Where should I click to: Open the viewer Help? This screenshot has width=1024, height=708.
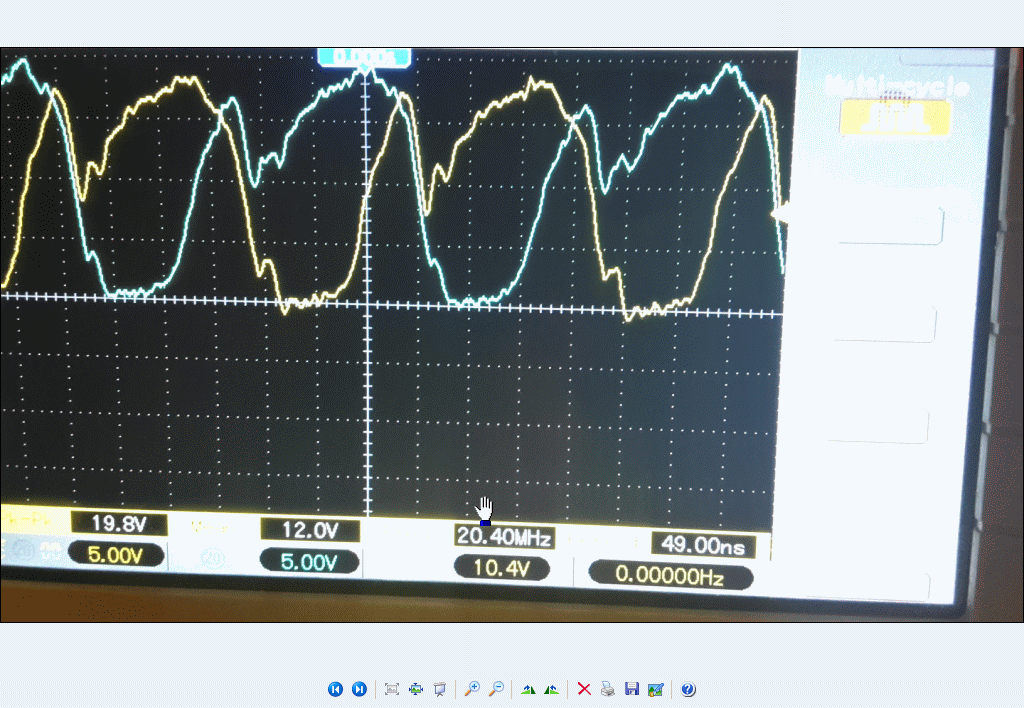click(x=688, y=689)
